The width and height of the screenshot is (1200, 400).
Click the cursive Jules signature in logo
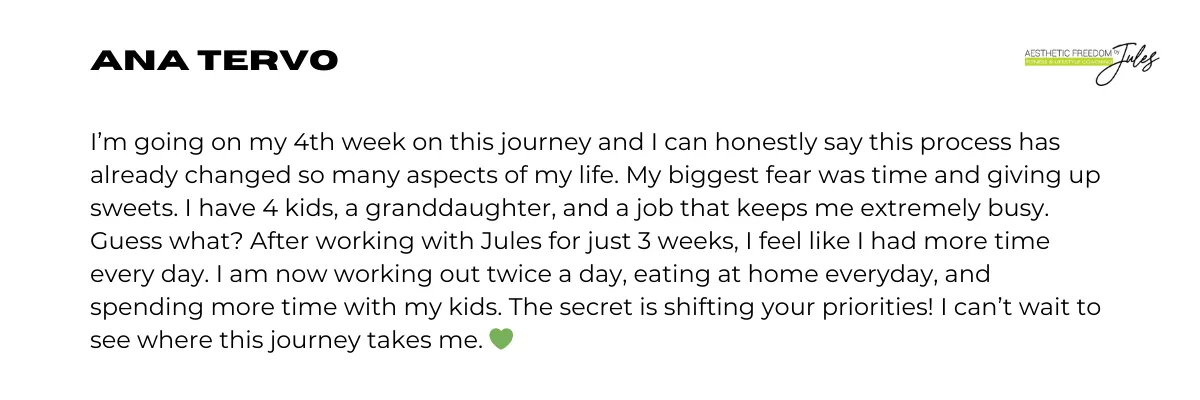pos(1128,63)
